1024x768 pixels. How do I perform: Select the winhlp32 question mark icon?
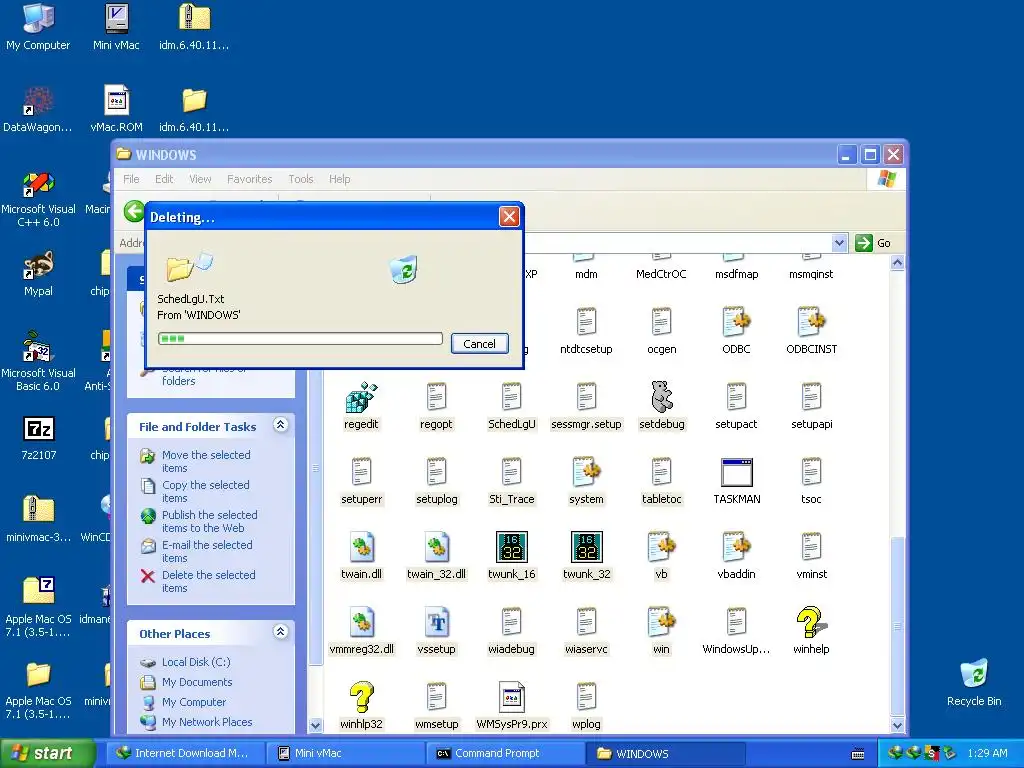click(361, 697)
